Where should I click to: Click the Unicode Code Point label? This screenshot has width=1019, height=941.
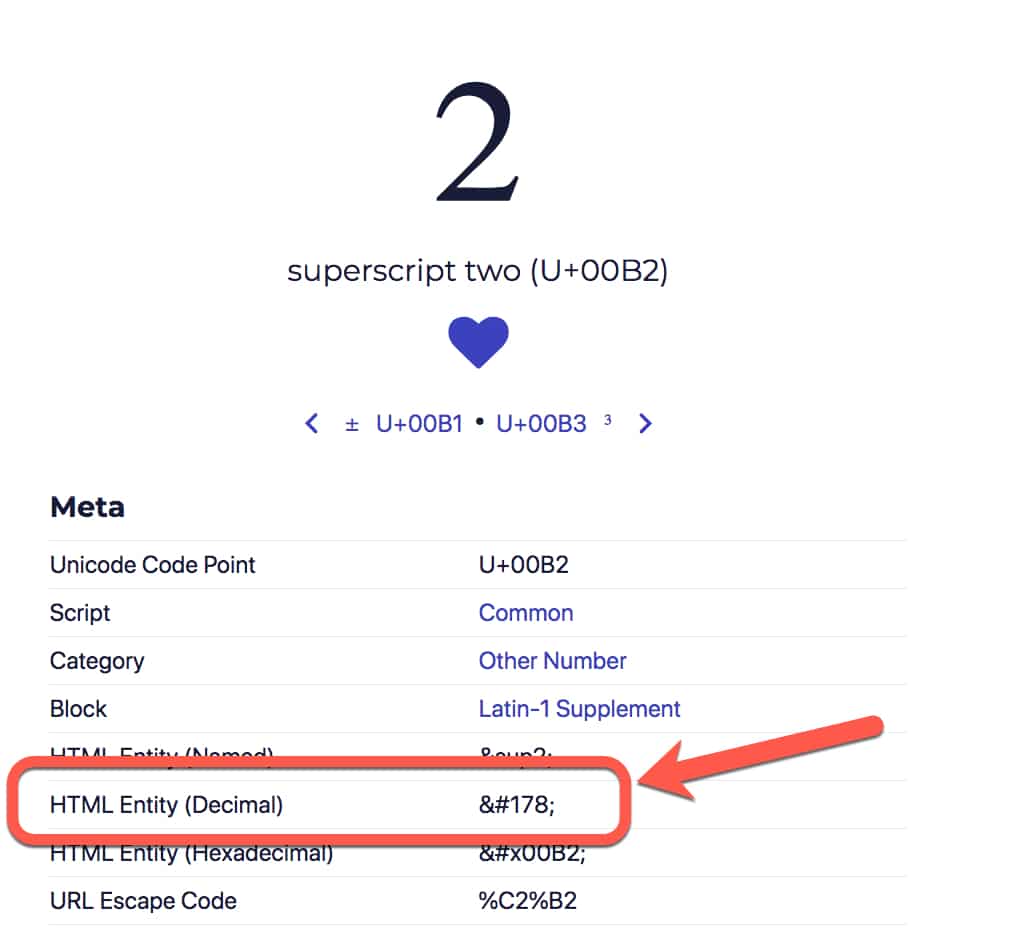pyautogui.click(x=153, y=565)
